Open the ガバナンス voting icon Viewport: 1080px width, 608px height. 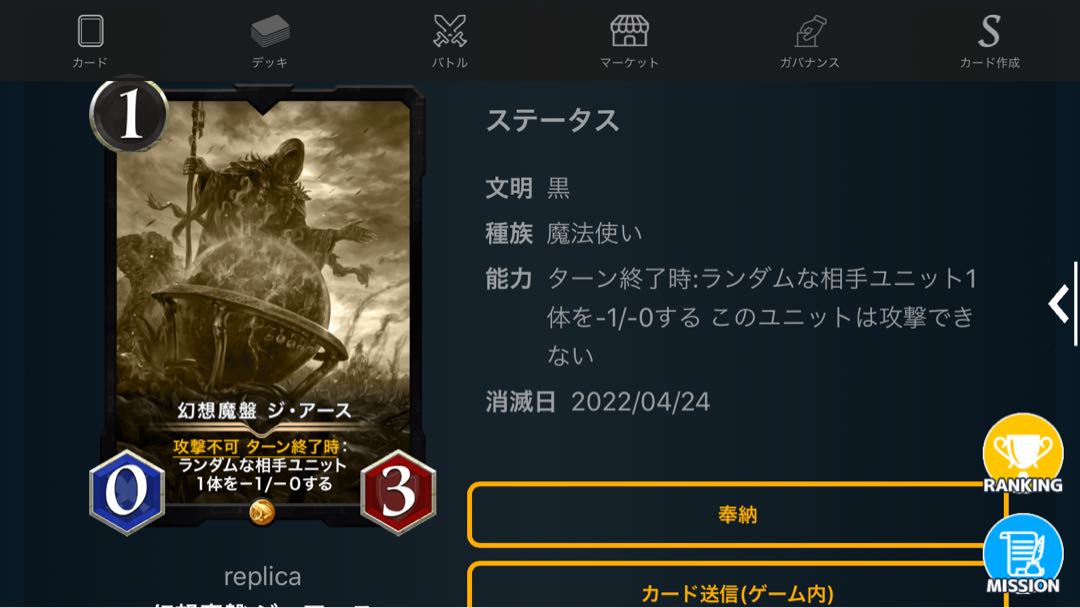[x=810, y=32]
